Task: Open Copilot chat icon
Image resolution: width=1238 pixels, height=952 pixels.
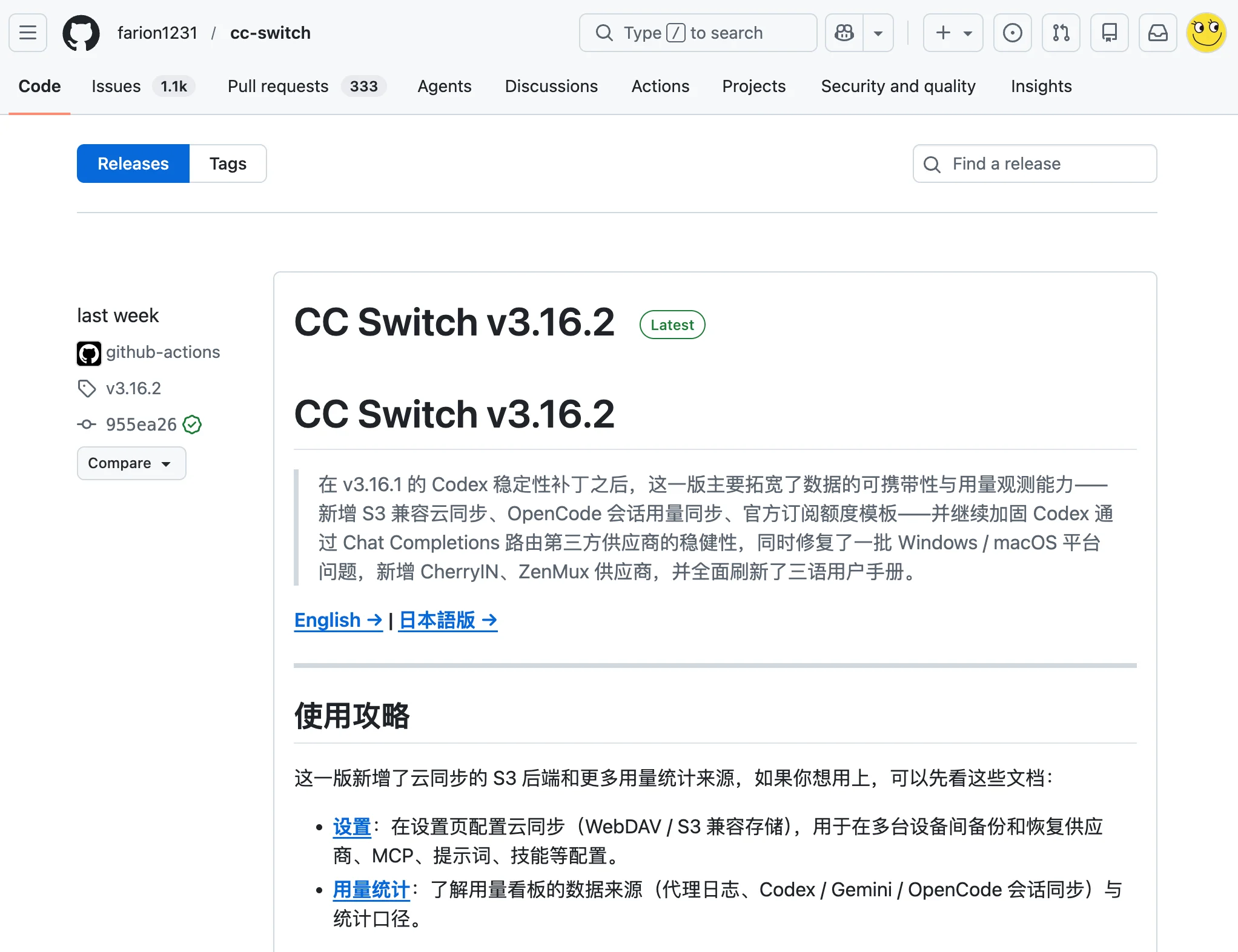Action: (844, 33)
